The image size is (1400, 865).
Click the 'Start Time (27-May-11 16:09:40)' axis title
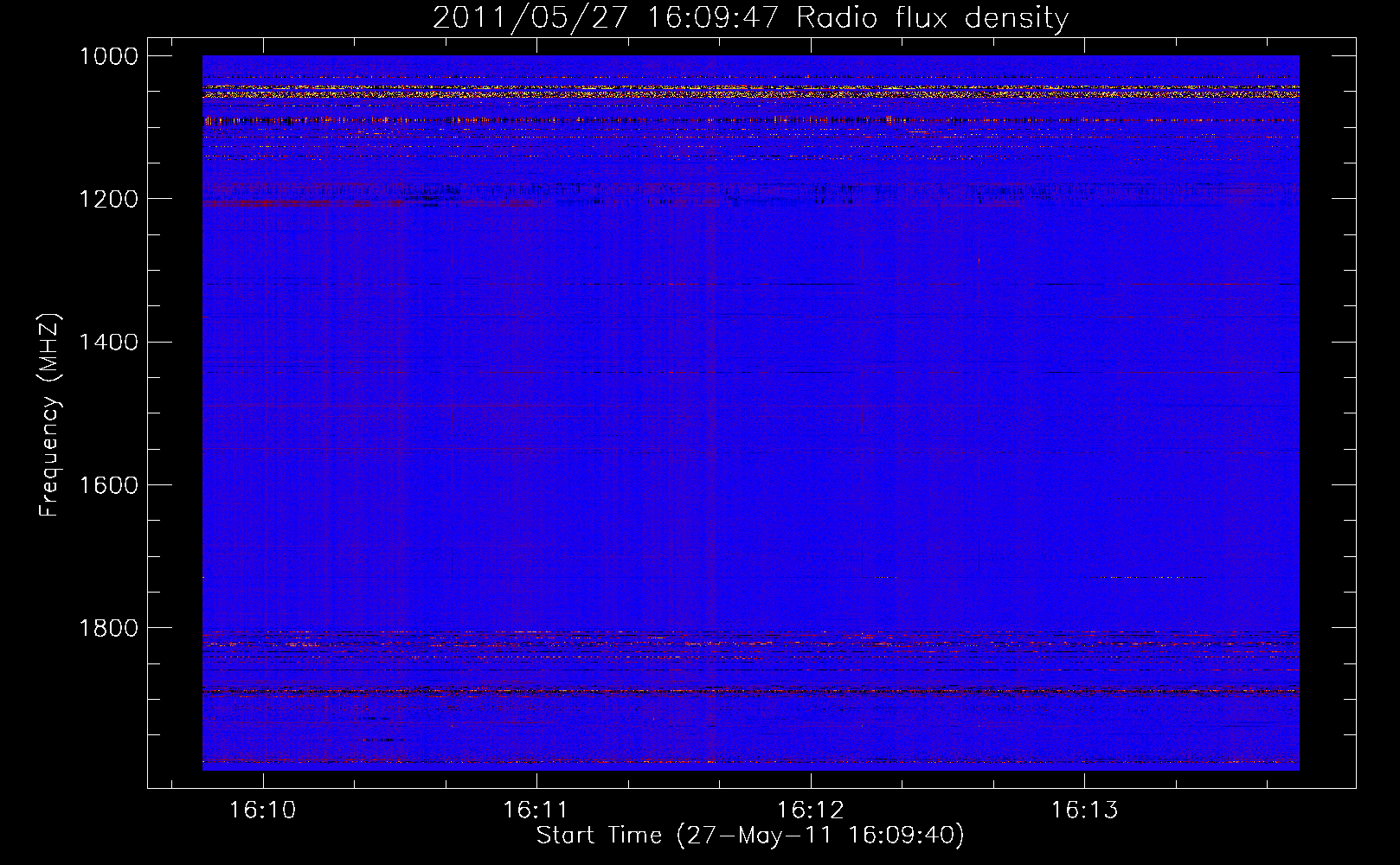750,836
